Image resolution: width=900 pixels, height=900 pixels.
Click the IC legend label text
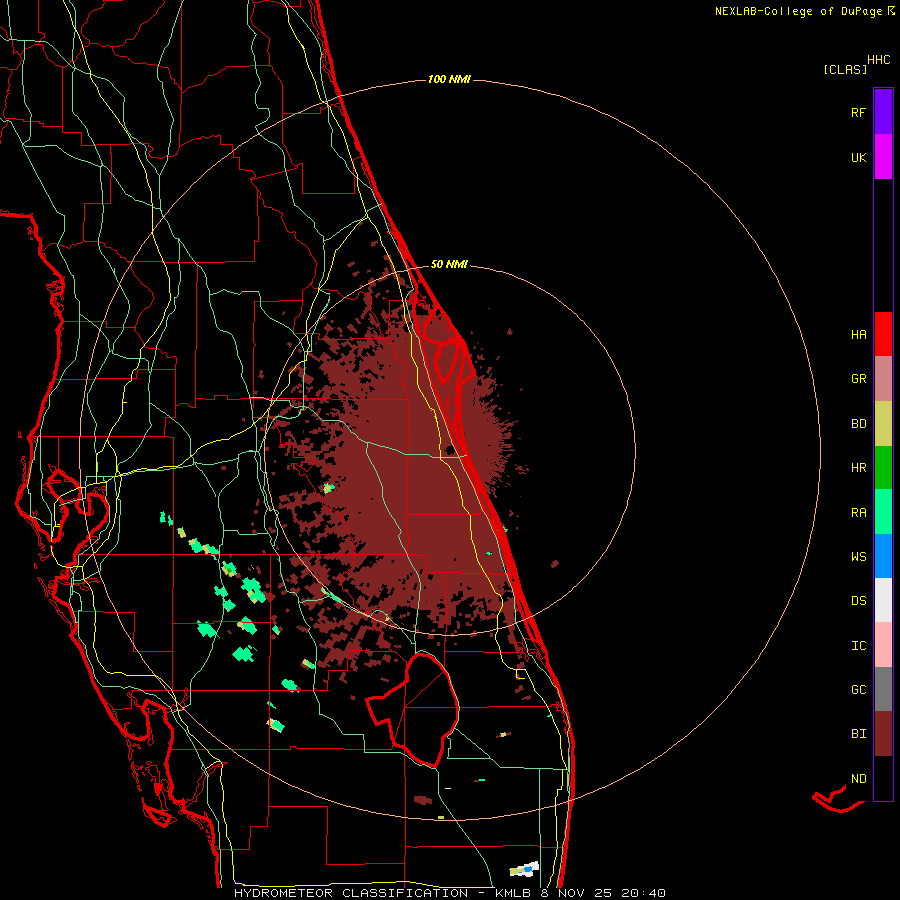(858, 646)
